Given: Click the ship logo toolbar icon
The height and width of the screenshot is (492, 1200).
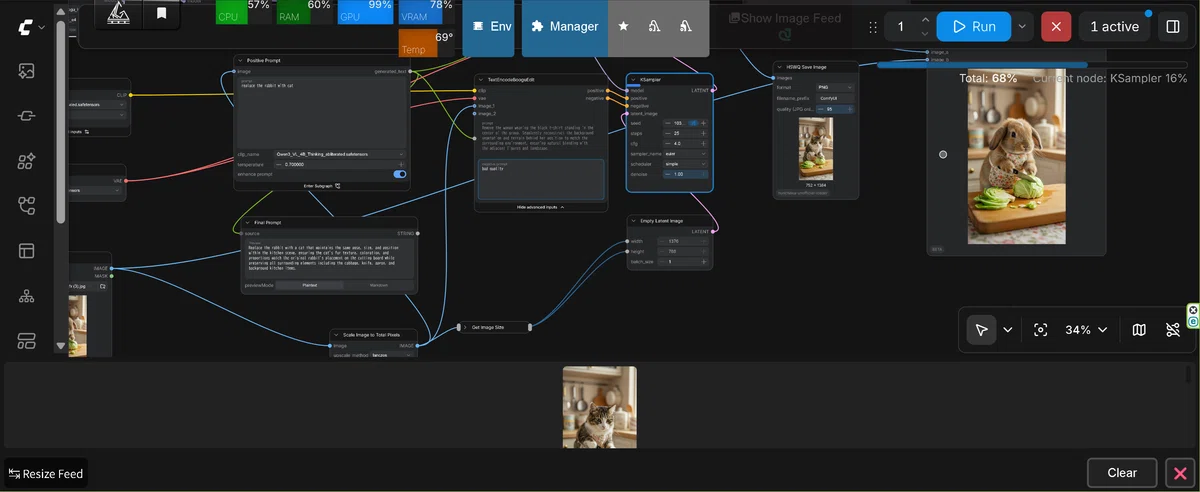Looking at the screenshot, I should tap(119, 13).
